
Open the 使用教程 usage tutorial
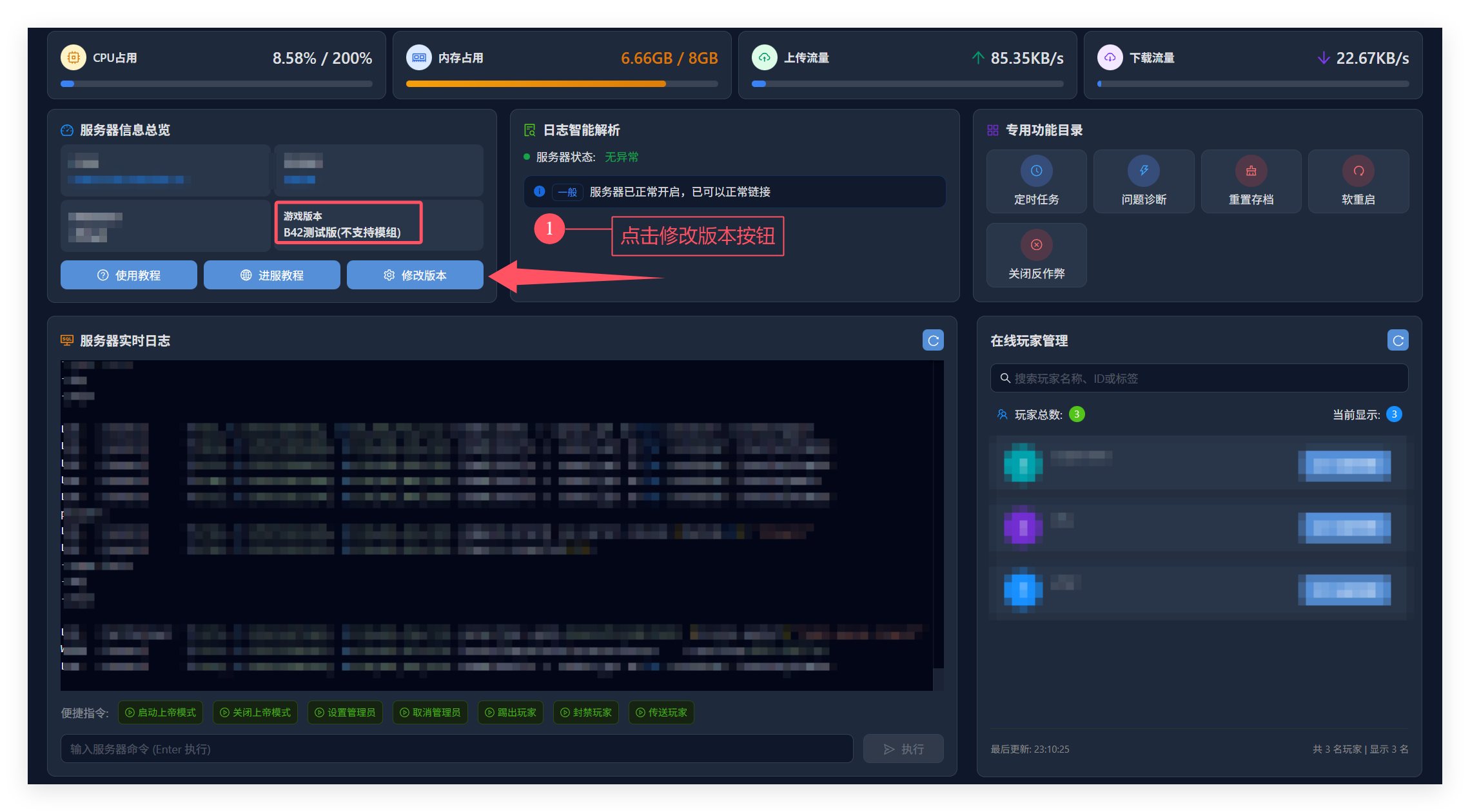pyautogui.click(x=129, y=275)
